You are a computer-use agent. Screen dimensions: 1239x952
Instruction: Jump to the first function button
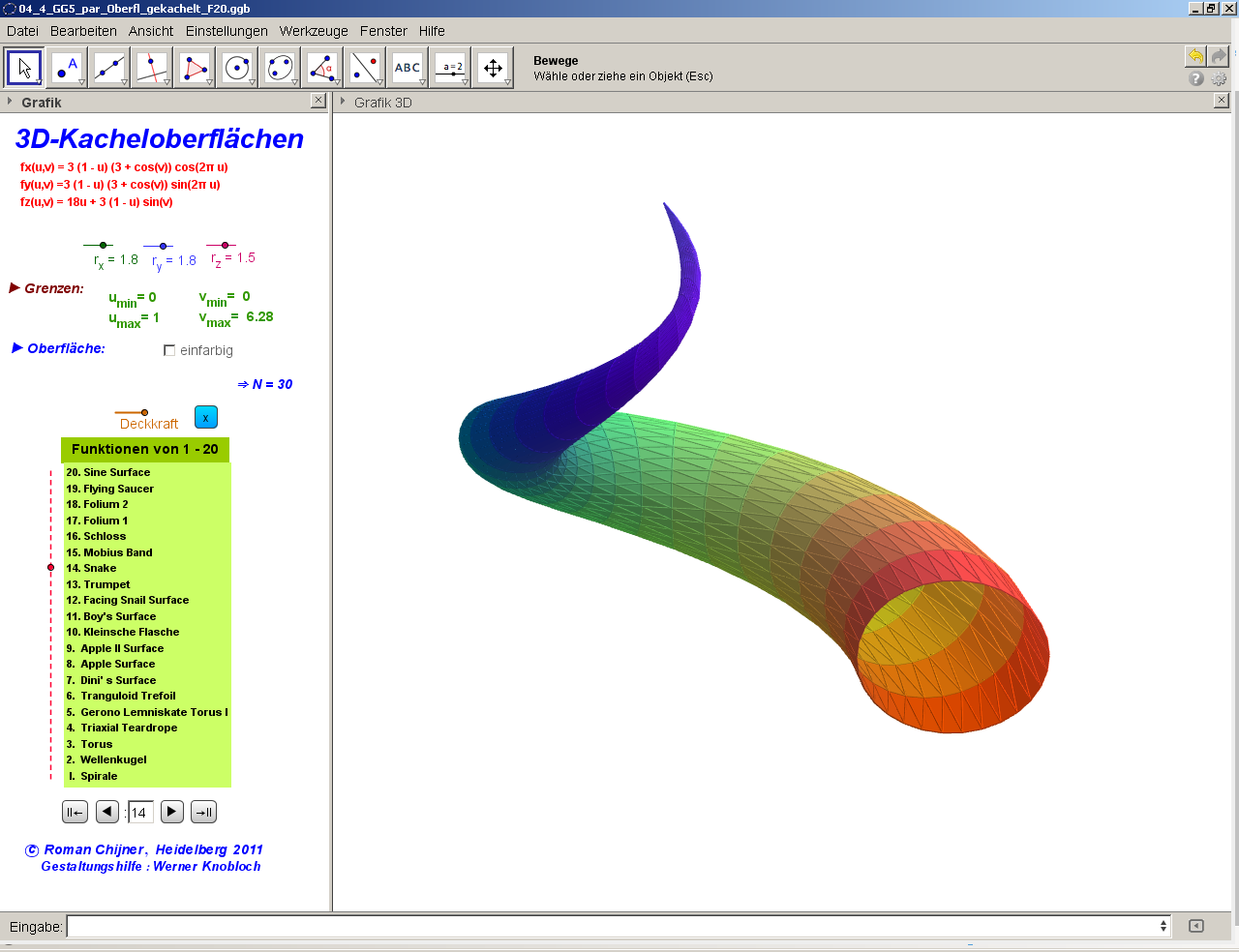coord(75,812)
